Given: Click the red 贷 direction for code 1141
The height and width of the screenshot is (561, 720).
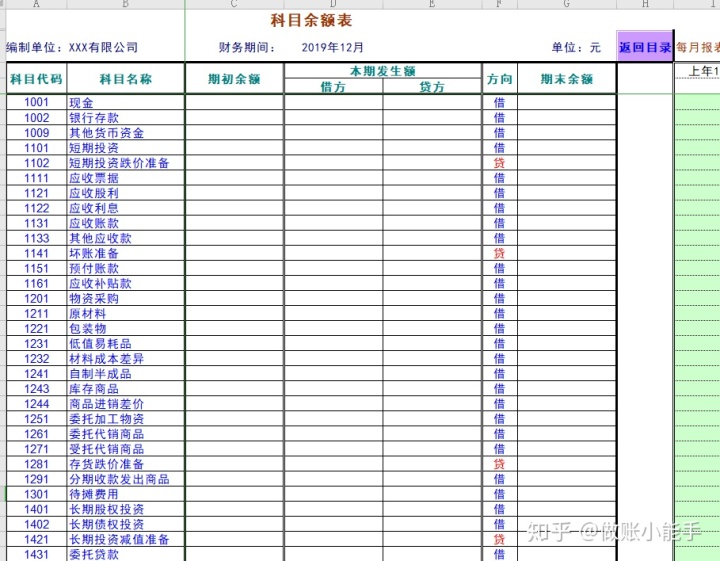Looking at the screenshot, I should pyautogui.click(x=499, y=253).
